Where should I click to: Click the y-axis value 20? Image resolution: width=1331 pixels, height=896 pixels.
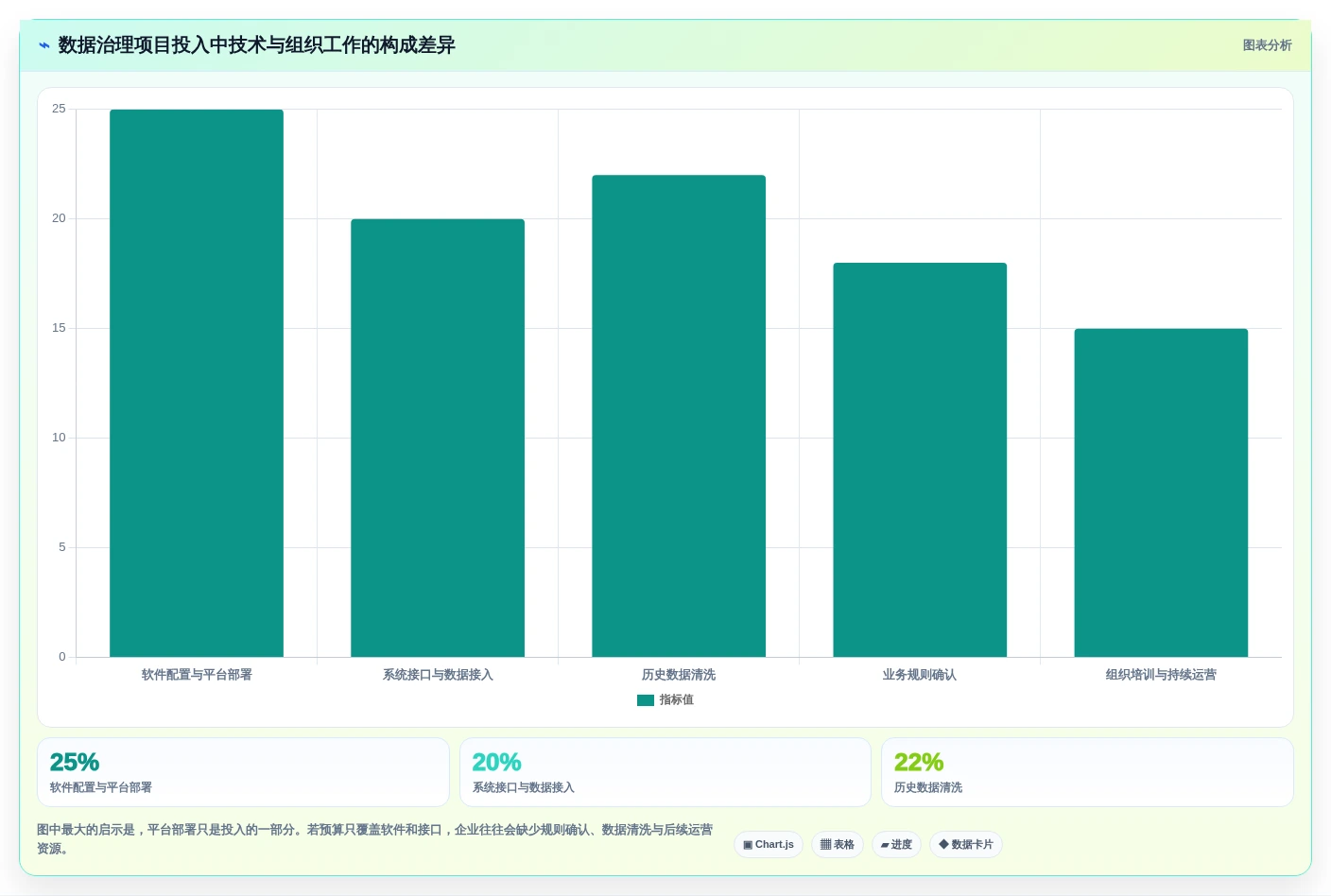pyautogui.click(x=59, y=218)
